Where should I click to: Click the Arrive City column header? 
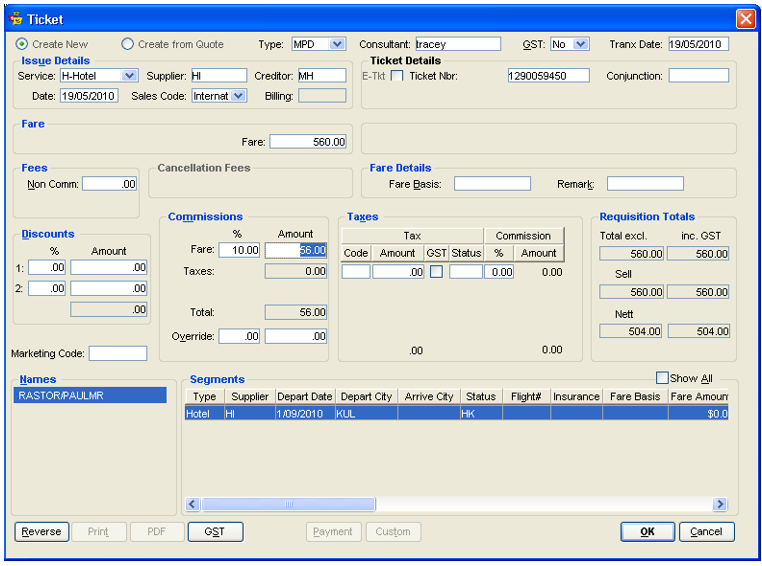[429, 396]
